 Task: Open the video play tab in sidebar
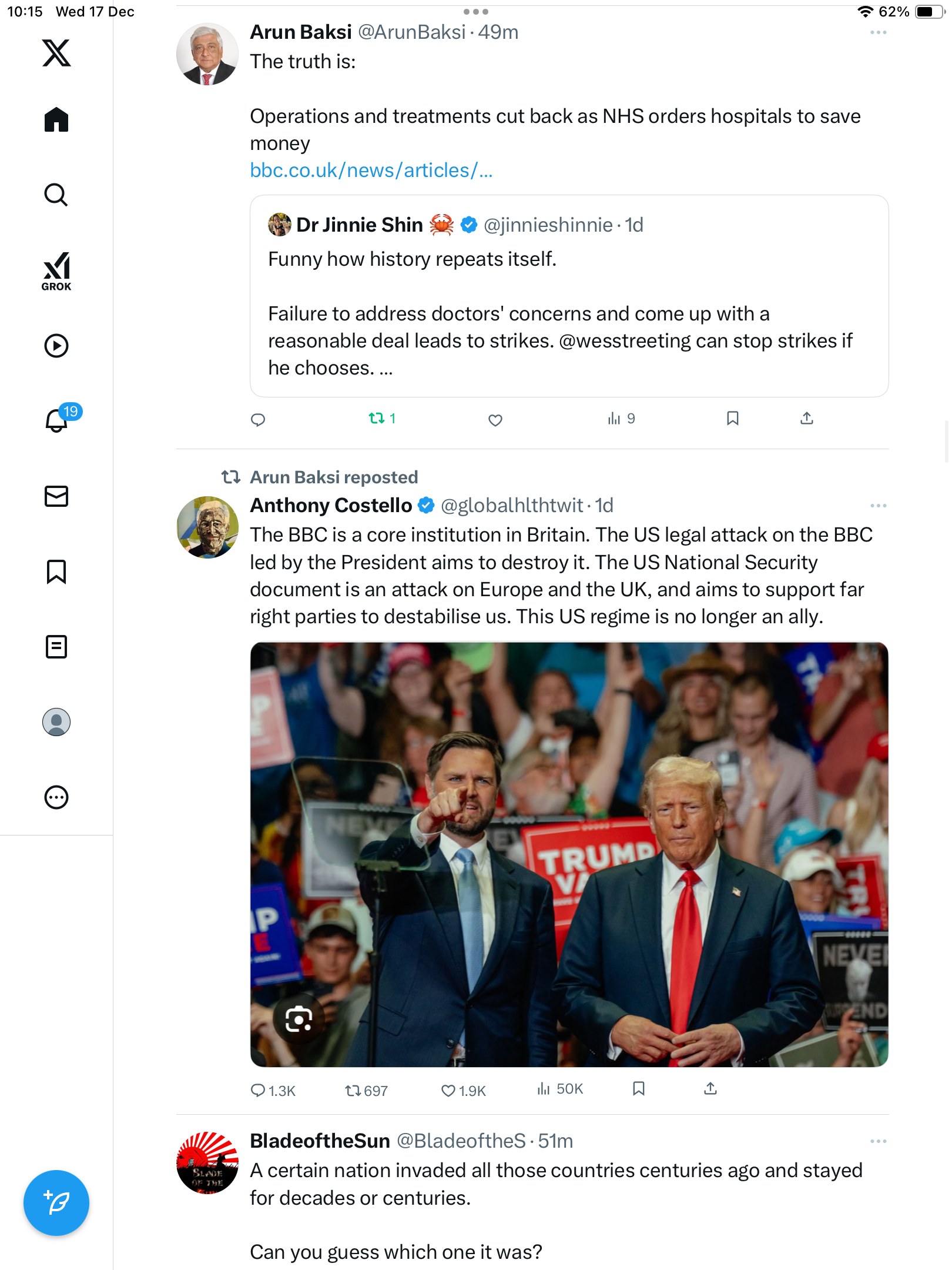(56, 346)
